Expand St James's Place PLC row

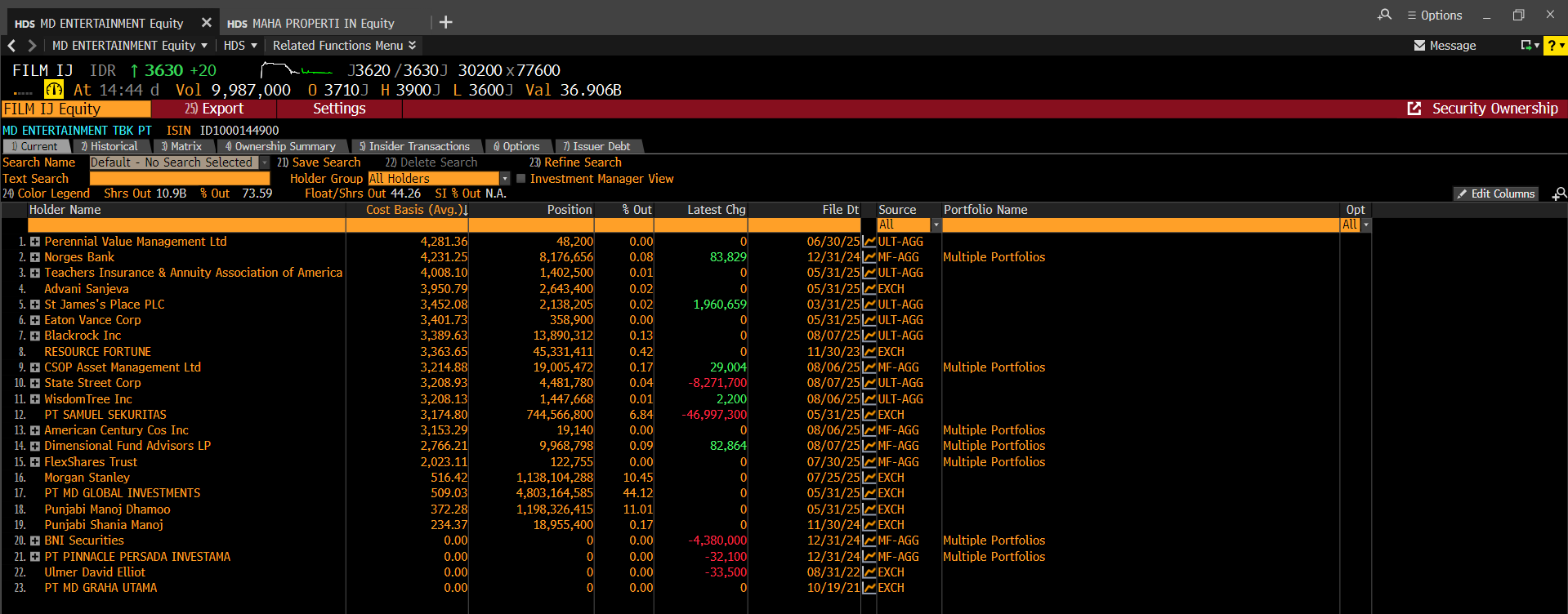[35, 305]
